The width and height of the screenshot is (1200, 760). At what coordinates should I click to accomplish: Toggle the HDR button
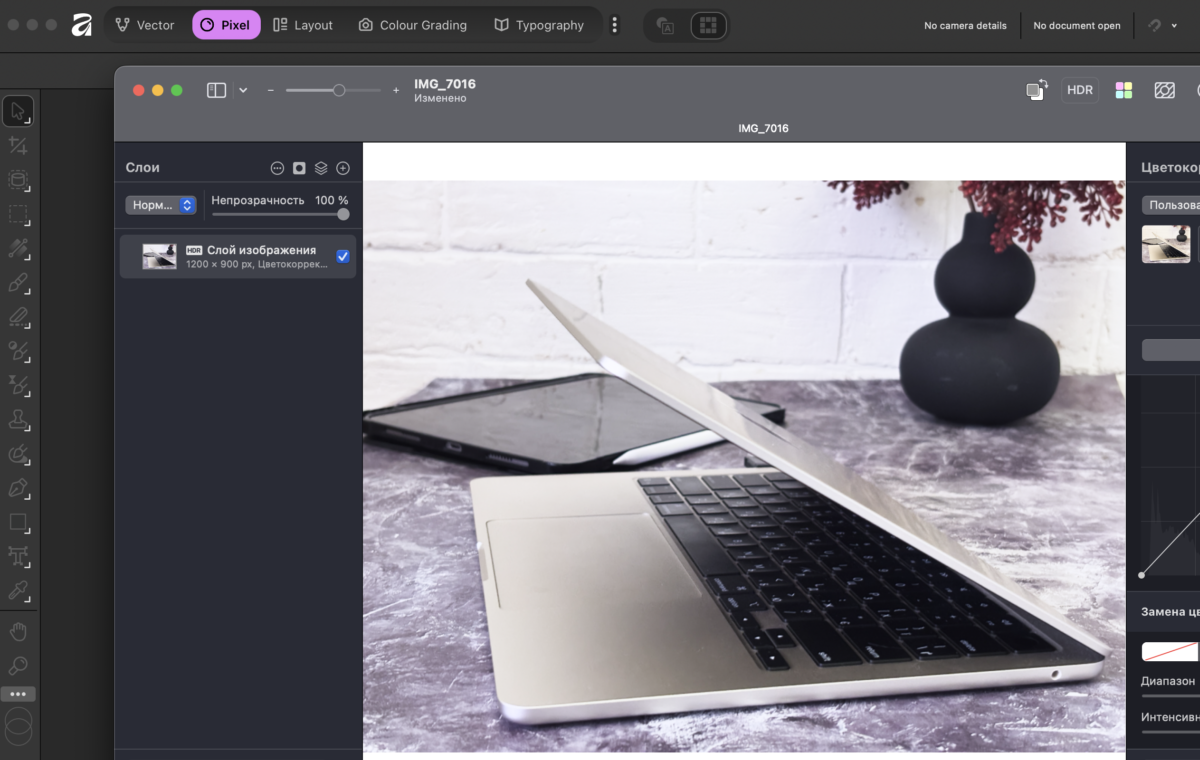pos(1080,90)
